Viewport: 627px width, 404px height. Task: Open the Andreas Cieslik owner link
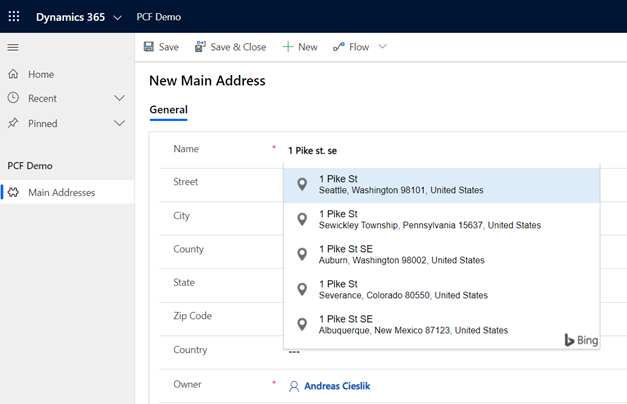tap(337, 386)
